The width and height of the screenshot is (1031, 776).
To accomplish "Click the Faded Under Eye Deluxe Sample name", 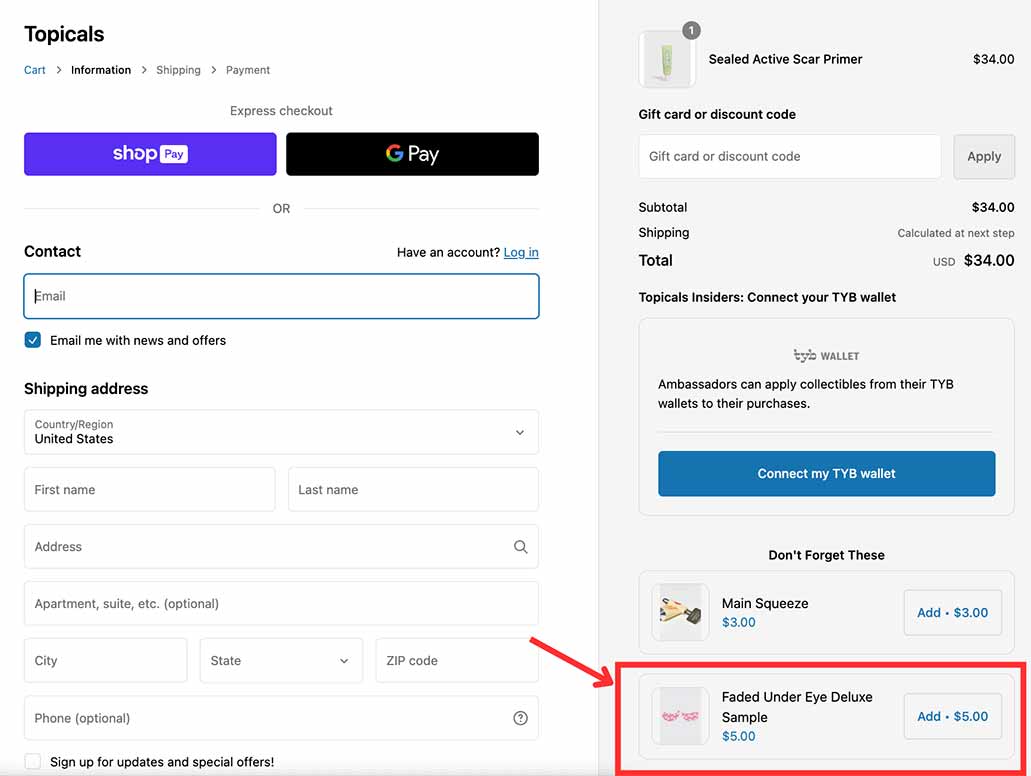I will (x=797, y=707).
